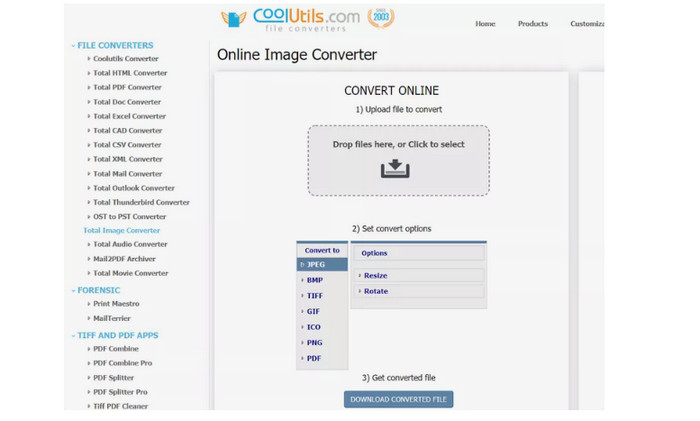Open the Total Excel Converter link
700x421 pixels.
pos(129,116)
